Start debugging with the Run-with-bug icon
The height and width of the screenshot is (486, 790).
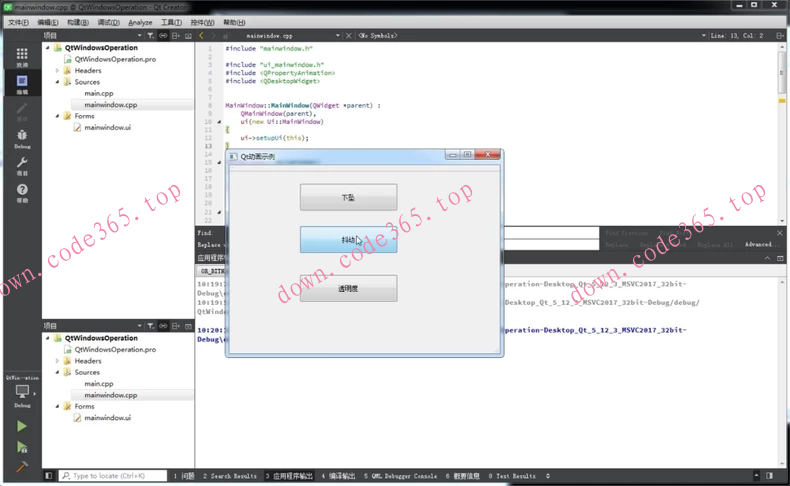click(x=21, y=447)
